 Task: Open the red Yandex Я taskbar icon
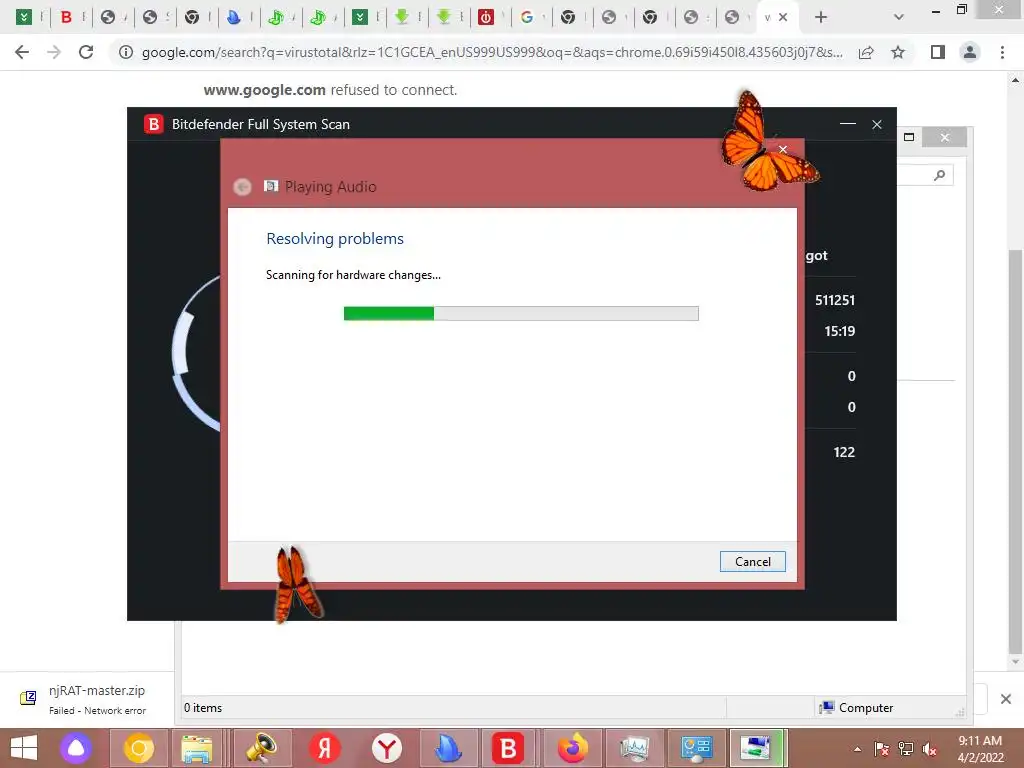tap(325, 748)
